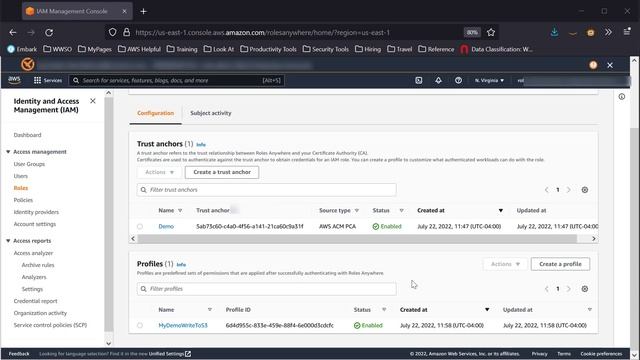Click the Feedback link in footer
Viewport: 640px width, 360px height.
(x=19, y=354)
